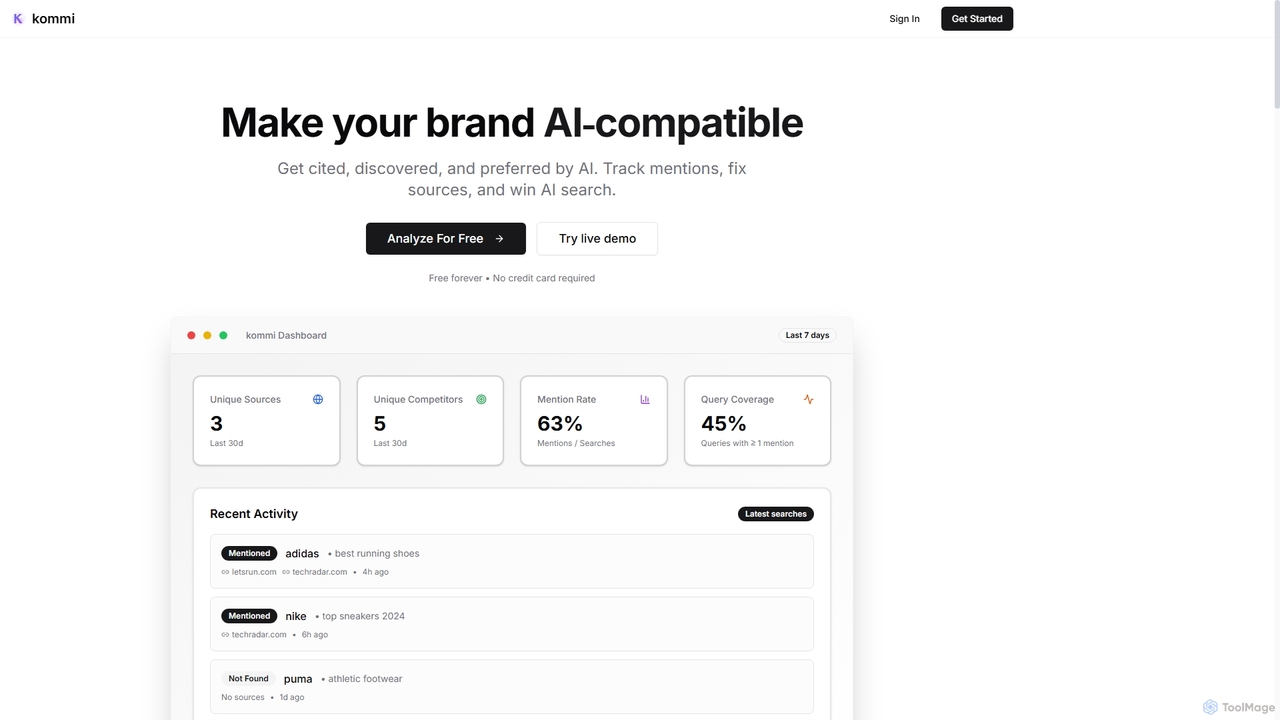Click the Not Found tag on puma row
1280x720 pixels.
(x=248, y=678)
